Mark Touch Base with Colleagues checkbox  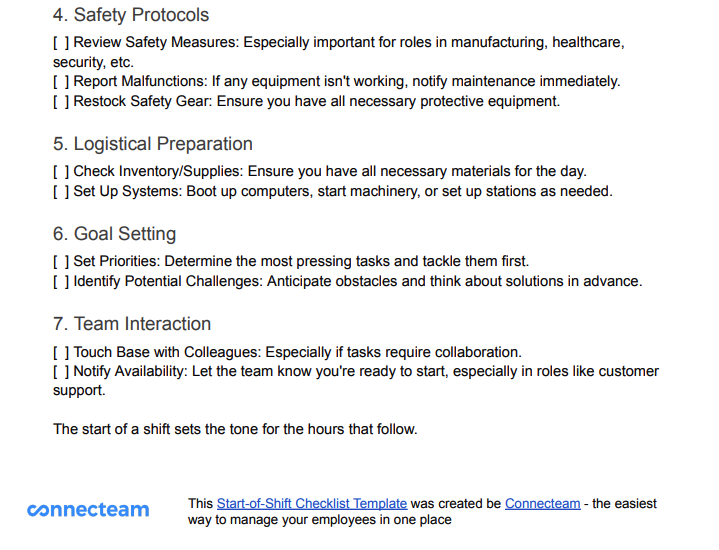point(61,352)
